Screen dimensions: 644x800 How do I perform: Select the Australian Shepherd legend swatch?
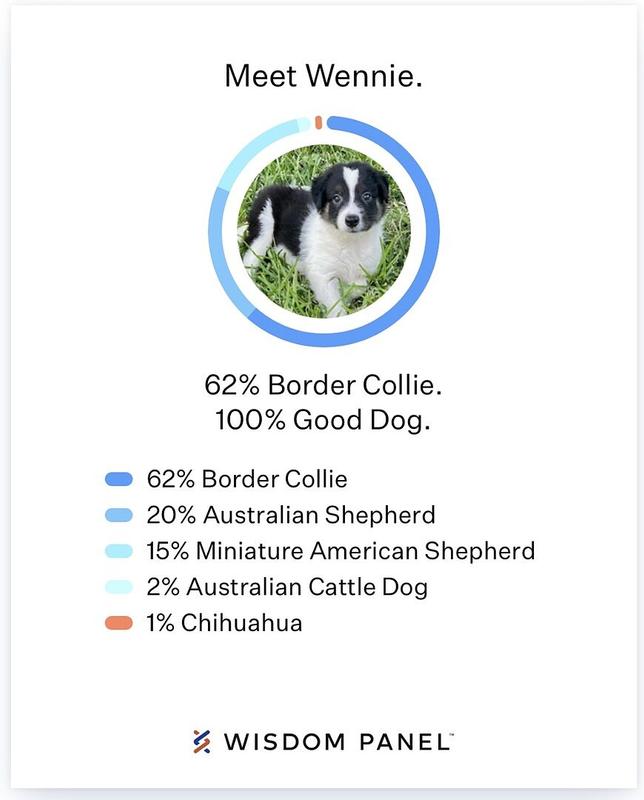tap(118, 515)
